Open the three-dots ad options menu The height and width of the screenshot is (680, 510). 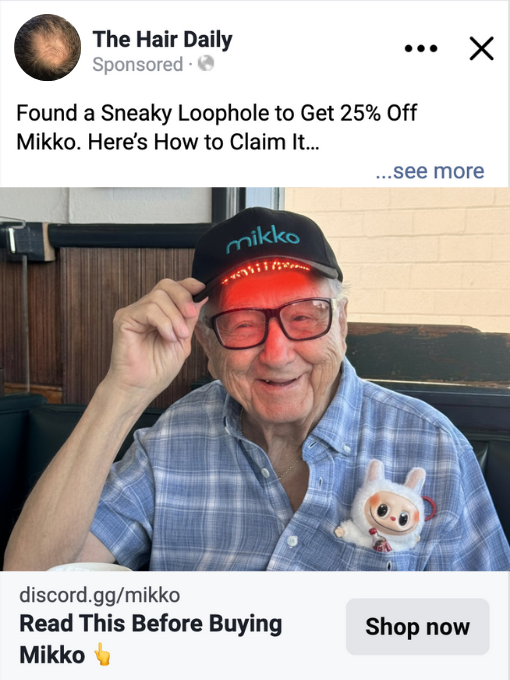[421, 48]
